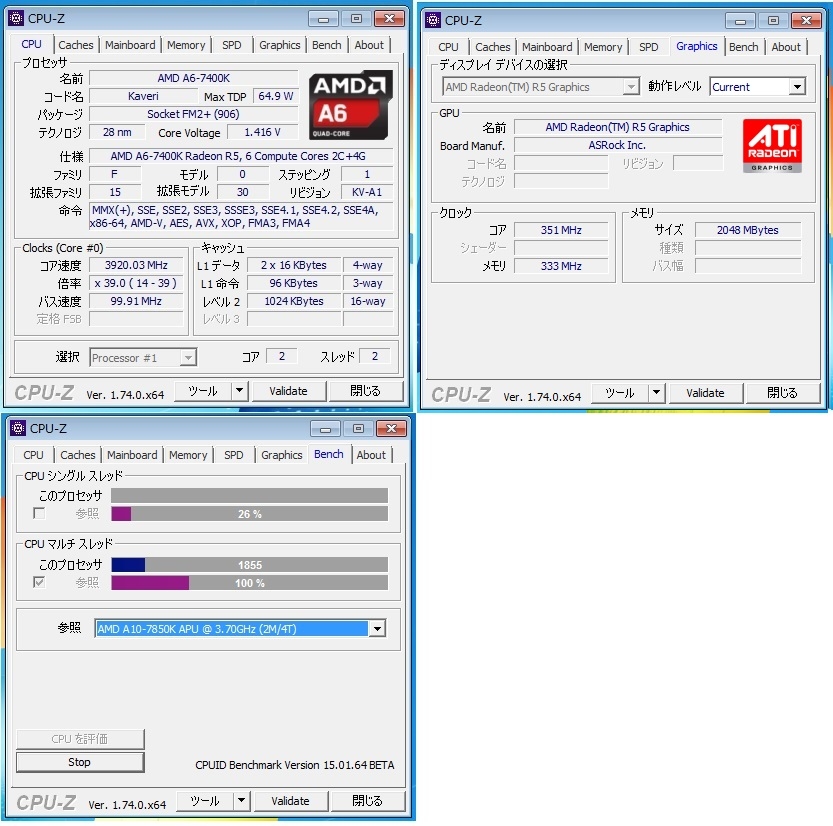Click ツール button in Bench window
Screen dimensions: 833x826
[205, 801]
